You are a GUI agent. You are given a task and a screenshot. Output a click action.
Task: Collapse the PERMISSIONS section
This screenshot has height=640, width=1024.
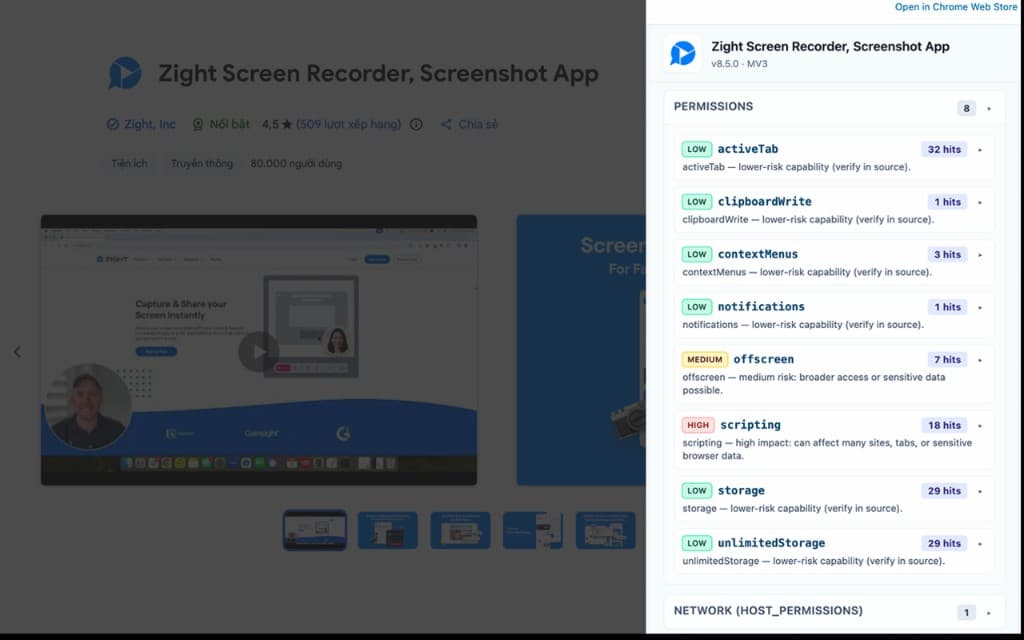point(989,108)
